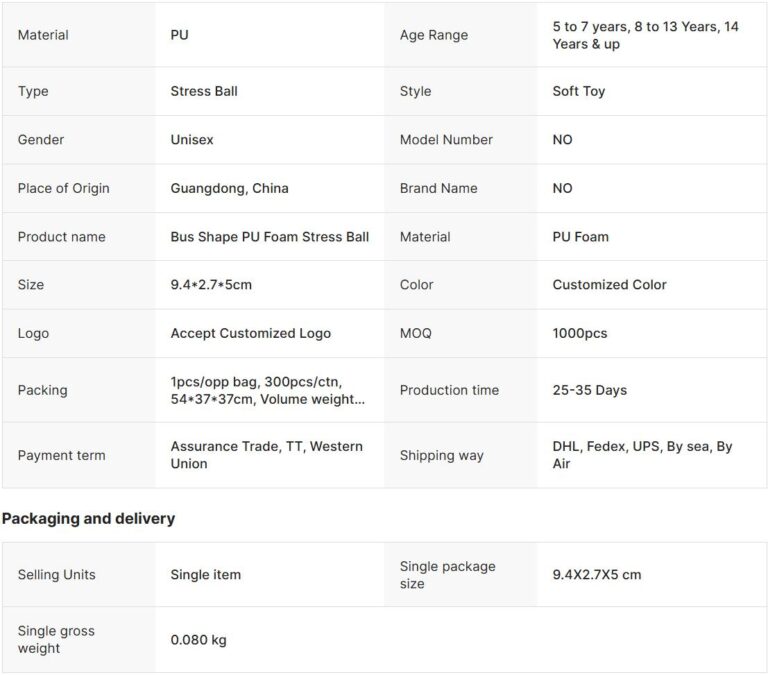Click the 'Packaging and delivery' heading
The image size is (768, 675).
tap(88, 518)
